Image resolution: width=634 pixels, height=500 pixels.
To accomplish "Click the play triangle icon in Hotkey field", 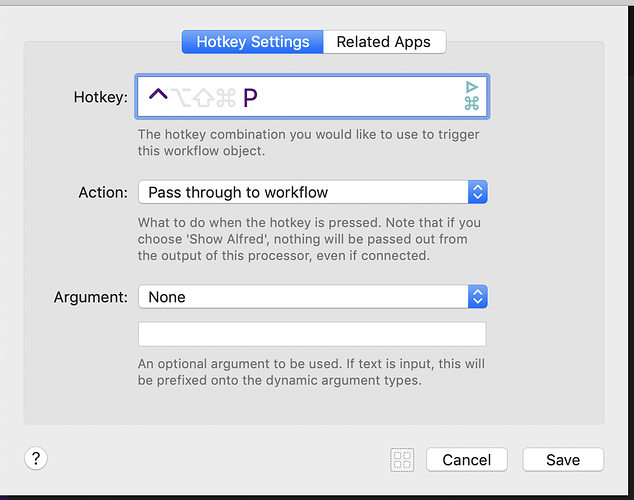I will click(471, 87).
